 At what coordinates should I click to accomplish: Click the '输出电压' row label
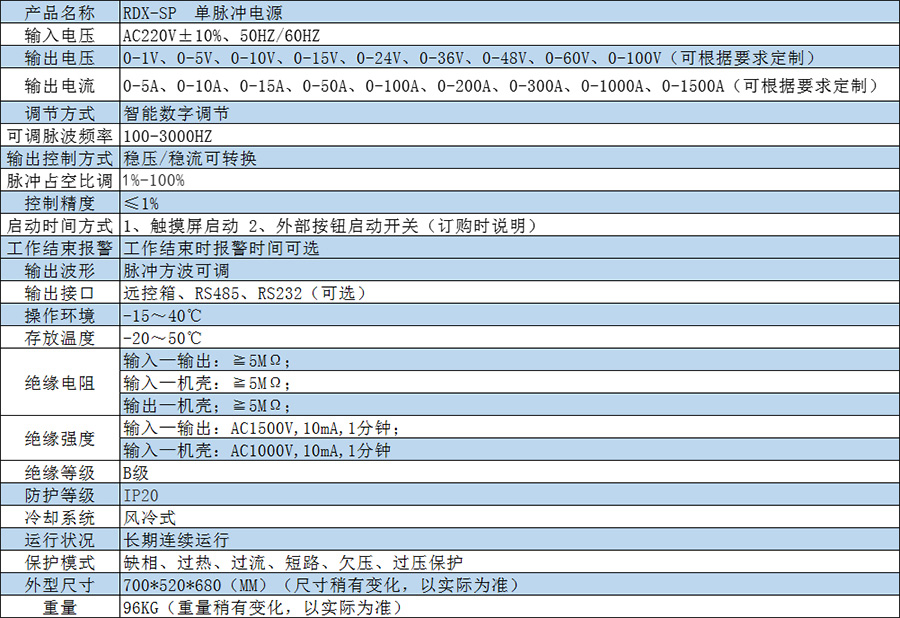click(x=60, y=58)
